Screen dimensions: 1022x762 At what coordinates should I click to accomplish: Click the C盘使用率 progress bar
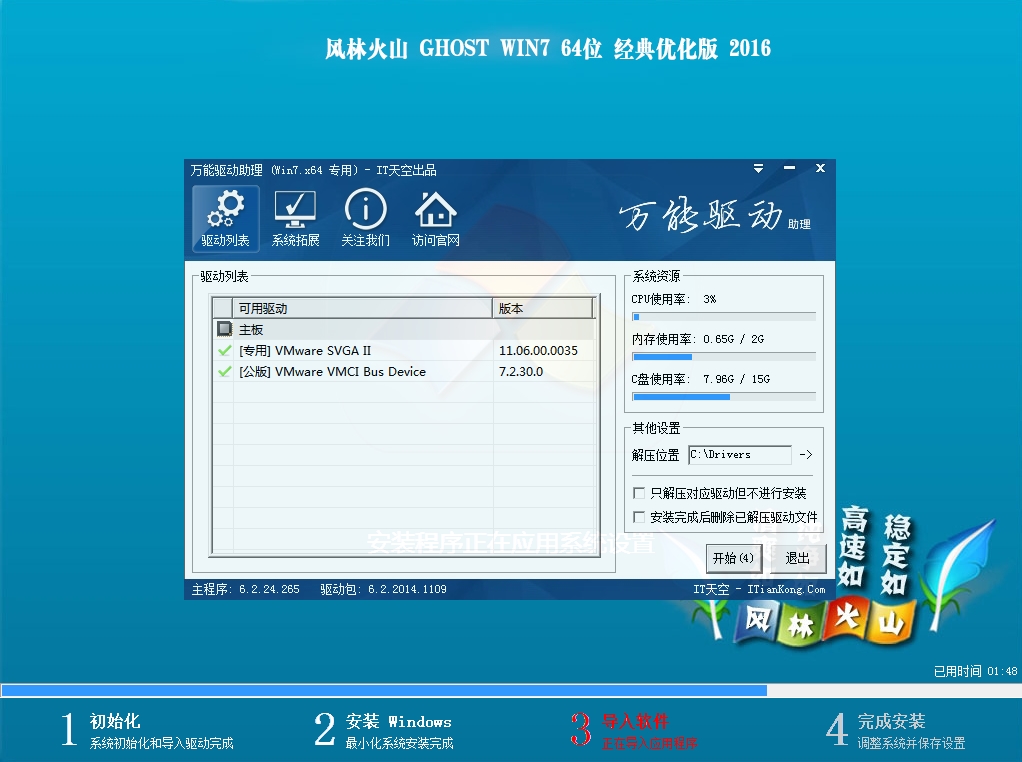click(x=723, y=396)
